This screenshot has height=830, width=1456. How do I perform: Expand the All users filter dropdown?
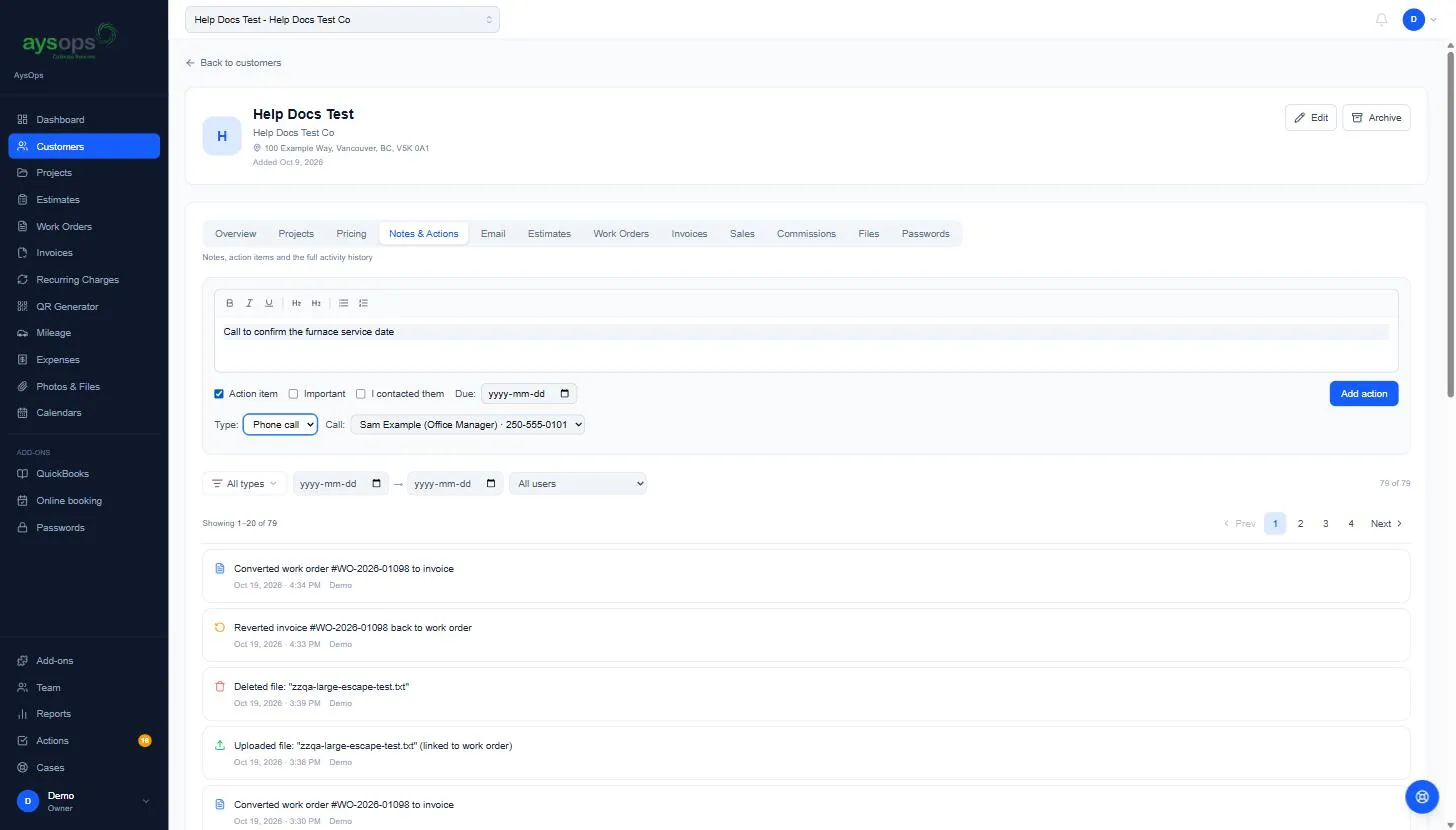578,484
